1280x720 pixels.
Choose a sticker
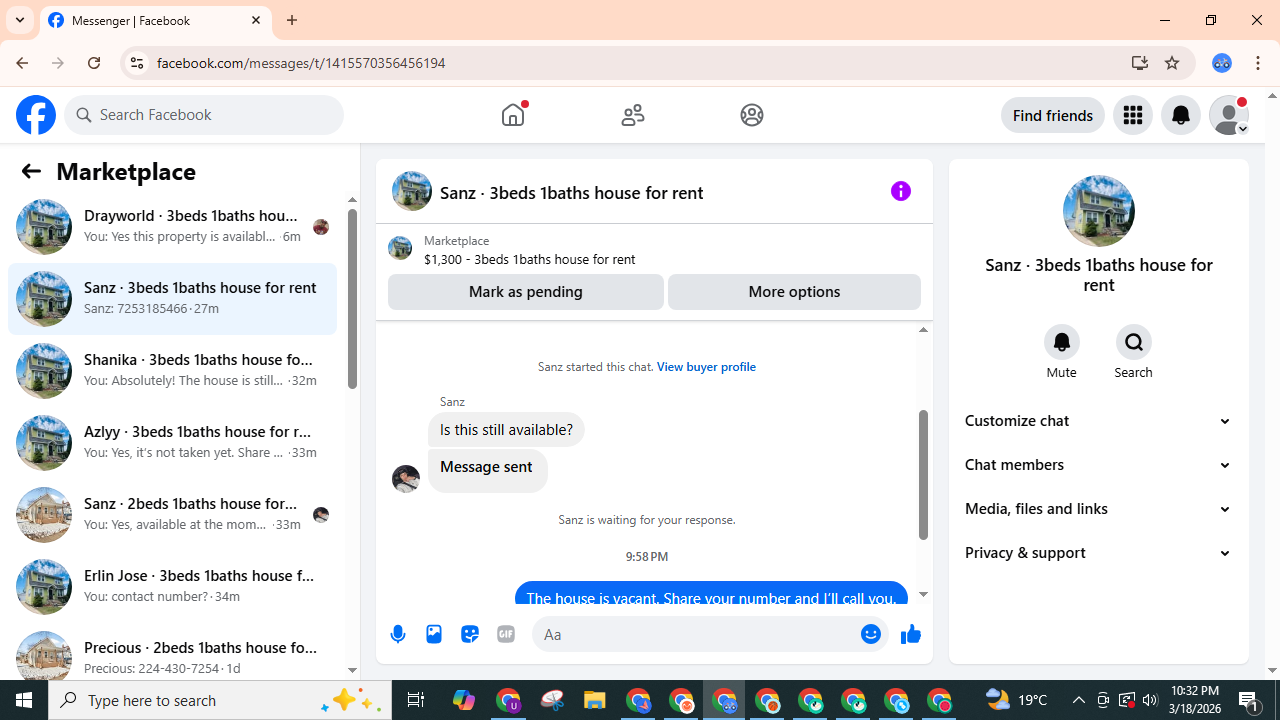coord(470,634)
